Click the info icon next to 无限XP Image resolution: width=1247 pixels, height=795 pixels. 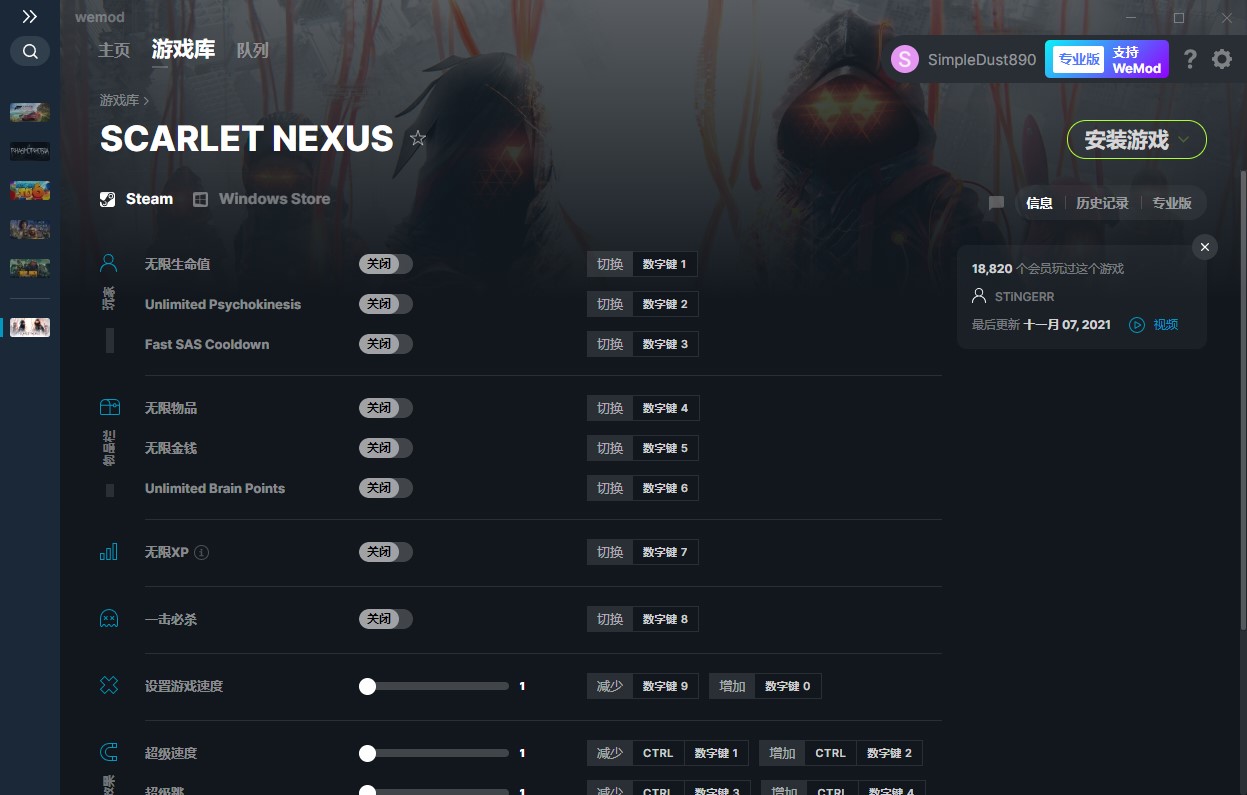coord(202,552)
